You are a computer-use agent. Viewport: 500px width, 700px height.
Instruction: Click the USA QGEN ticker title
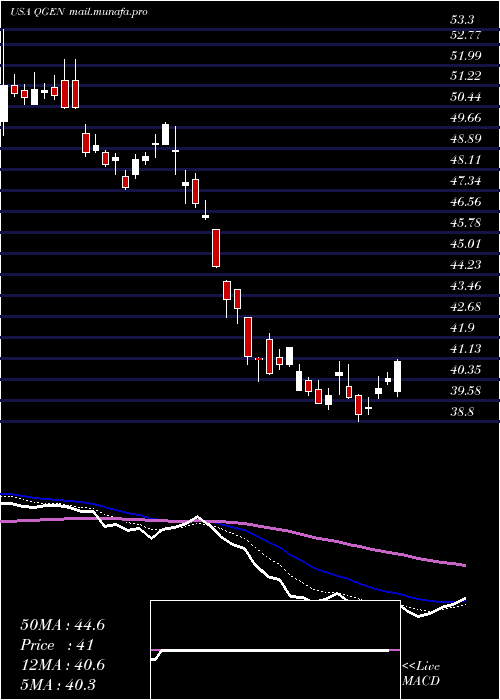pyautogui.click(x=38, y=12)
